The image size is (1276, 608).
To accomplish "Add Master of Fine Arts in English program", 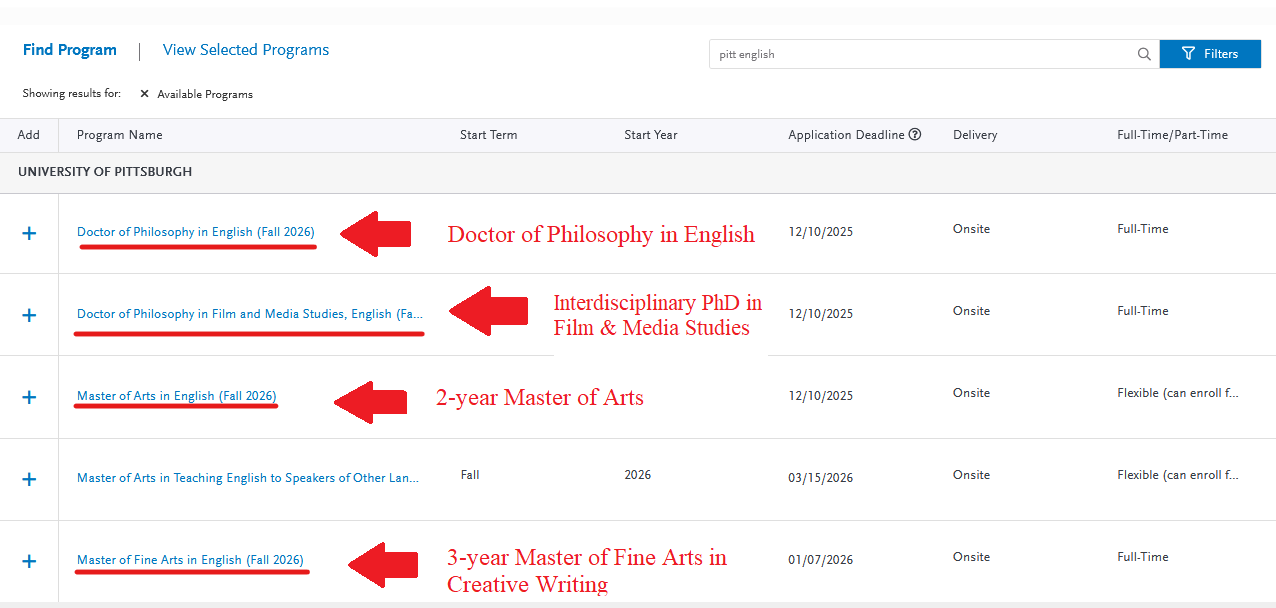I will click(29, 561).
